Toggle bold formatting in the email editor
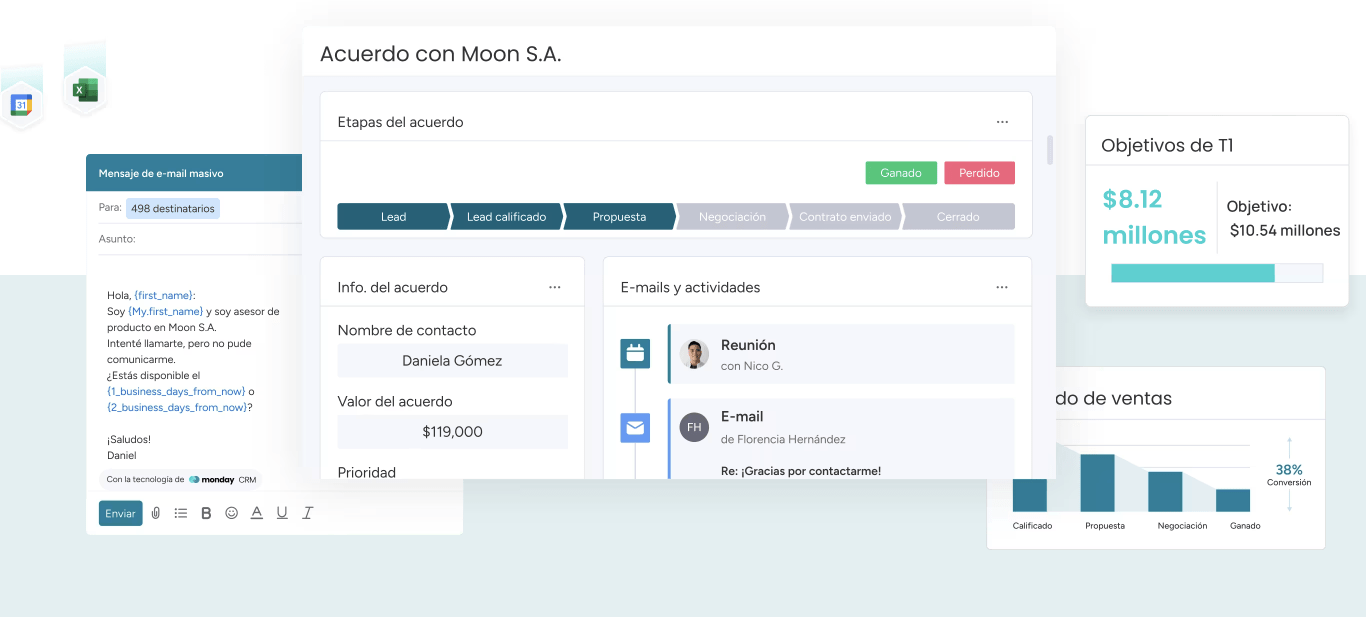The height and width of the screenshot is (617, 1366). (x=206, y=513)
